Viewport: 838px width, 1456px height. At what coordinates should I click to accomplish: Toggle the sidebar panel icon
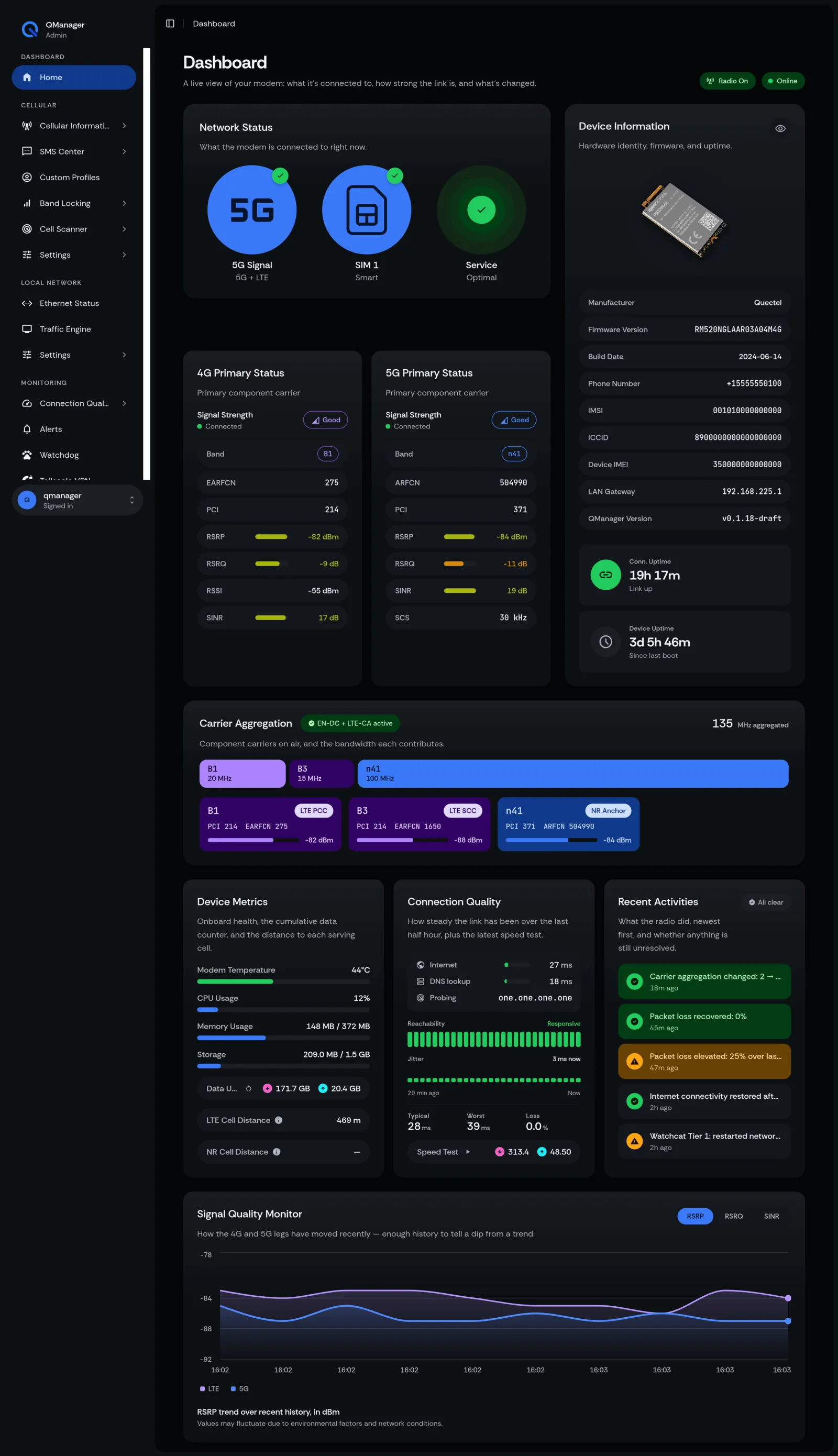click(x=170, y=24)
